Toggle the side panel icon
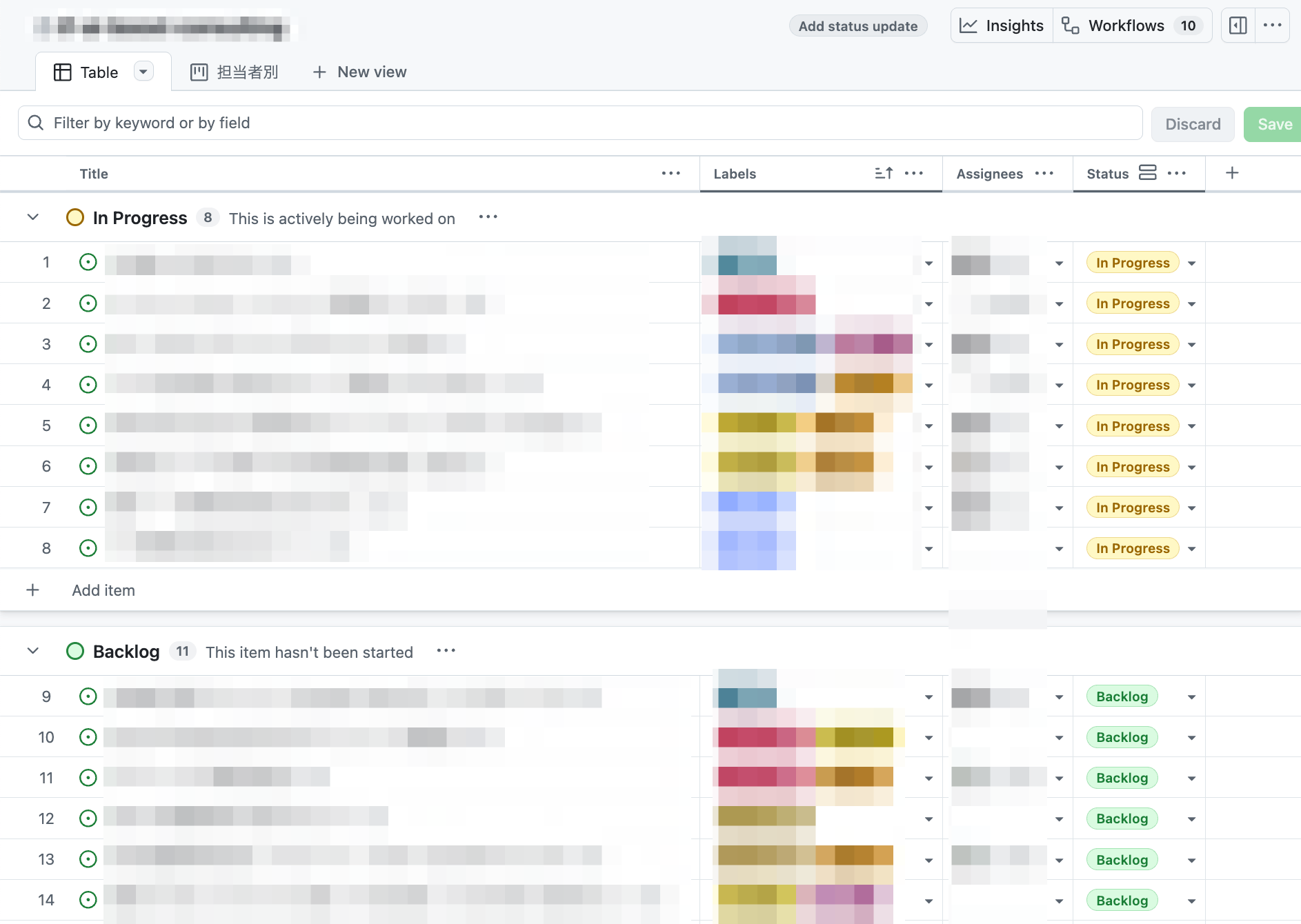 point(1238,26)
